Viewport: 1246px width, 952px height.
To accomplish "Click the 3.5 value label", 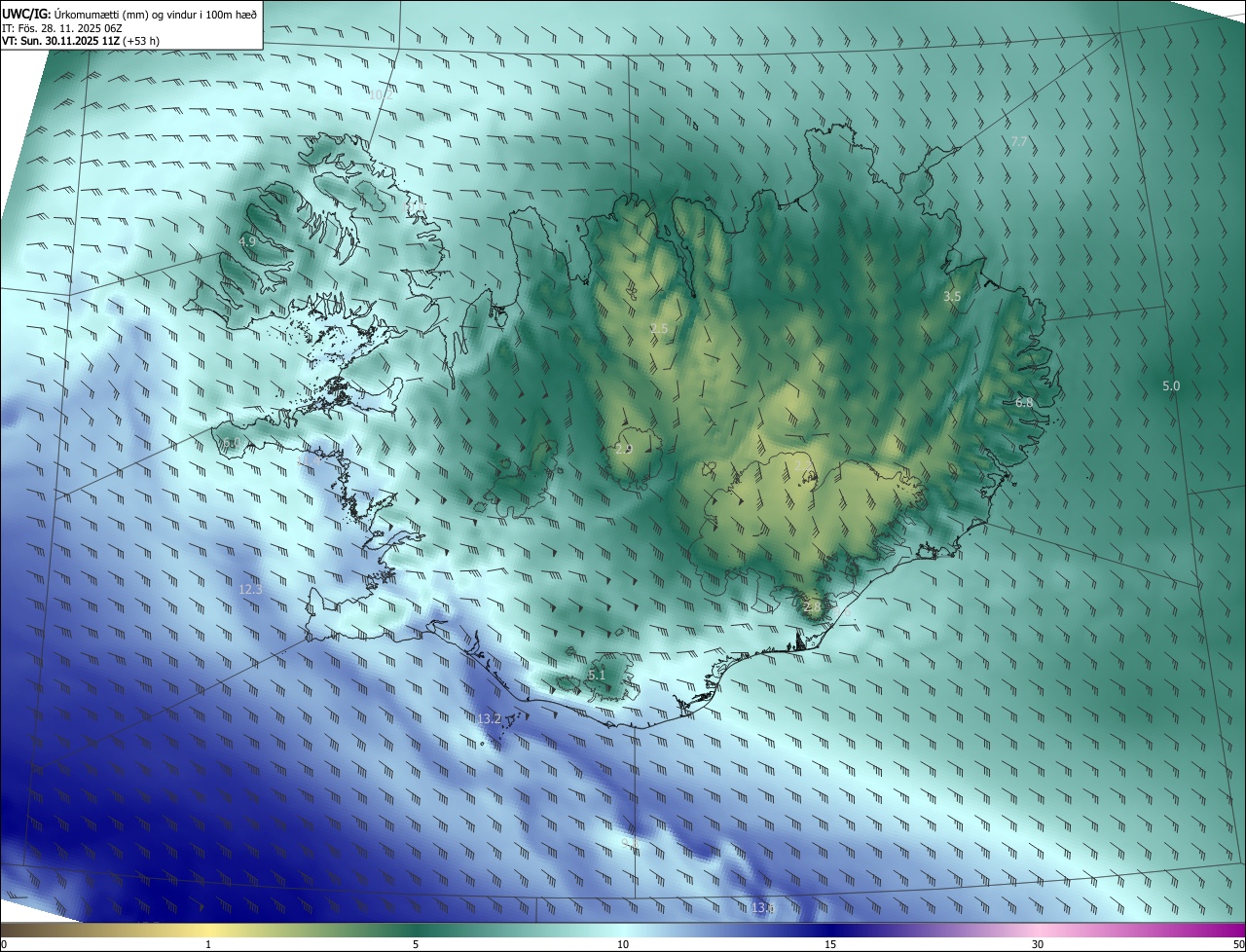I will pyautogui.click(x=952, y=296).
